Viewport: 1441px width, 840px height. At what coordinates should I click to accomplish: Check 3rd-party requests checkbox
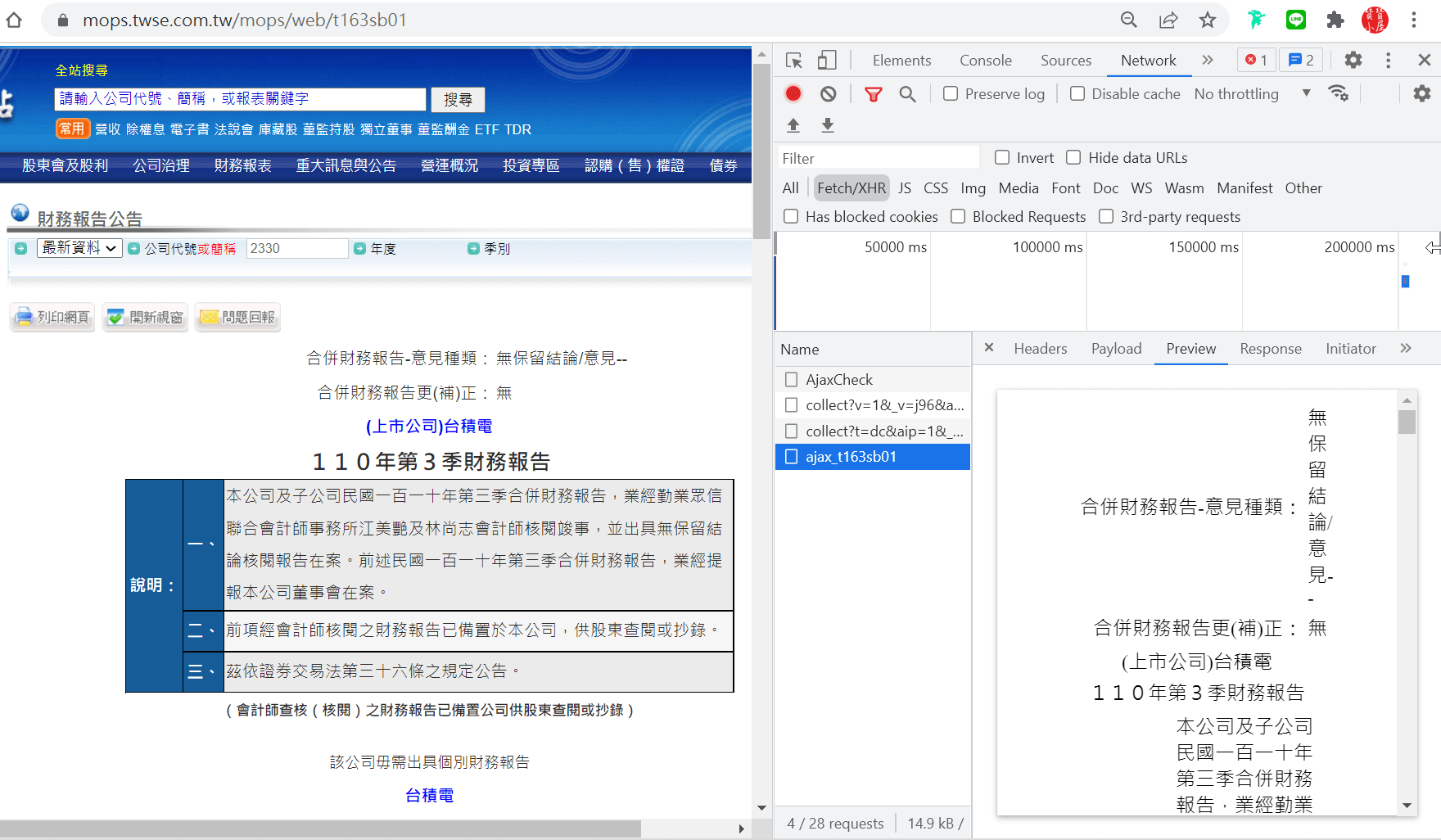[1106, 216]
